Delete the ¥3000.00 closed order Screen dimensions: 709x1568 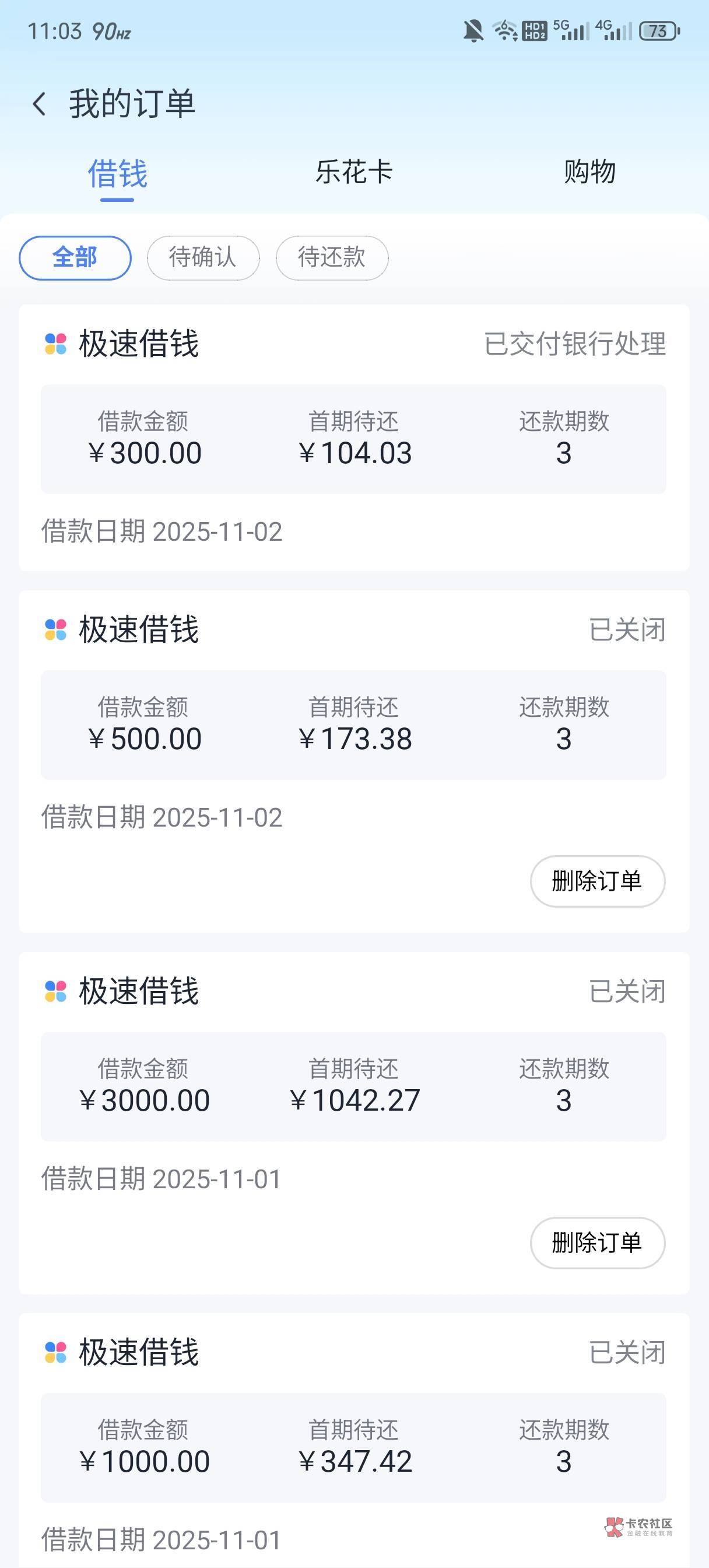pyautogui.click(x=597, y=1242)
